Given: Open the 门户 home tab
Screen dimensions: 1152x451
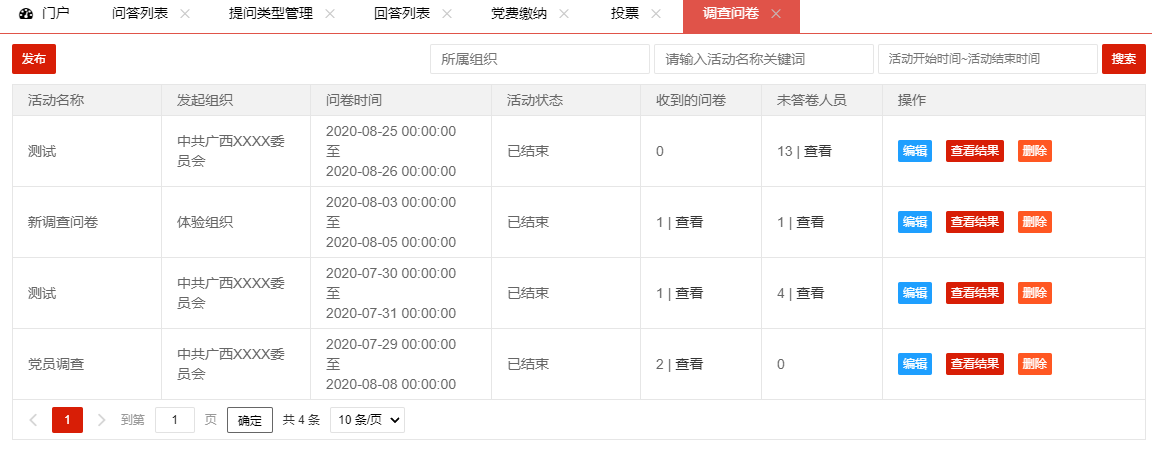Looking at the screenshot, I should [46, 14].
